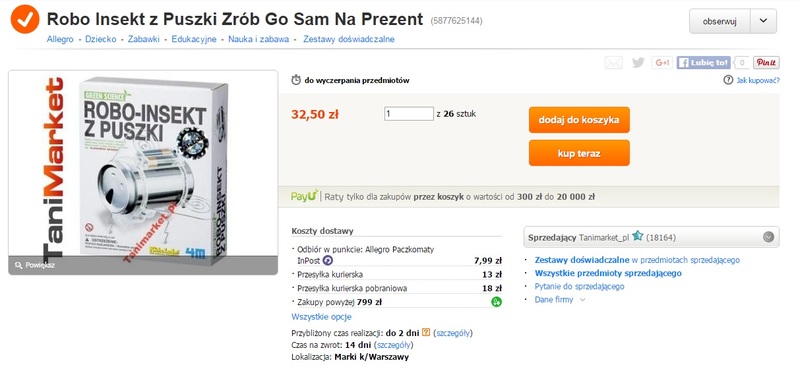Image resolution: width=800 pixels, height=369 pixels.
Task: Expand Dane firmy details
Action: pyautogui.click(x=559, y=300)
